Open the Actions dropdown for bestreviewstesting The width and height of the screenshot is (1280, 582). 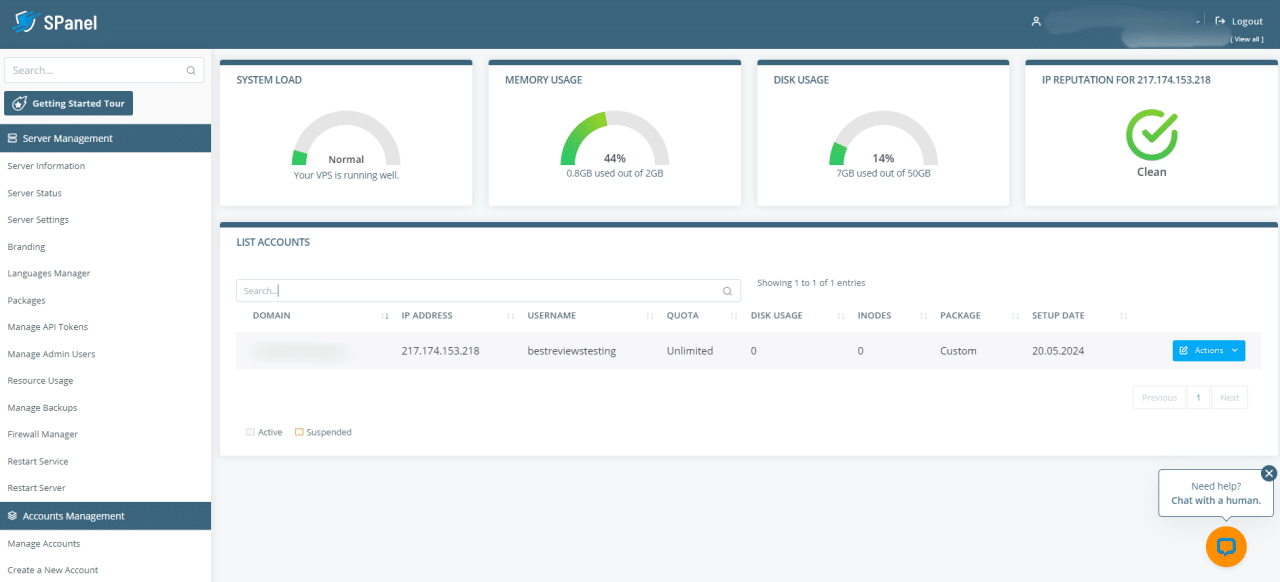(x=1208, y=350)
